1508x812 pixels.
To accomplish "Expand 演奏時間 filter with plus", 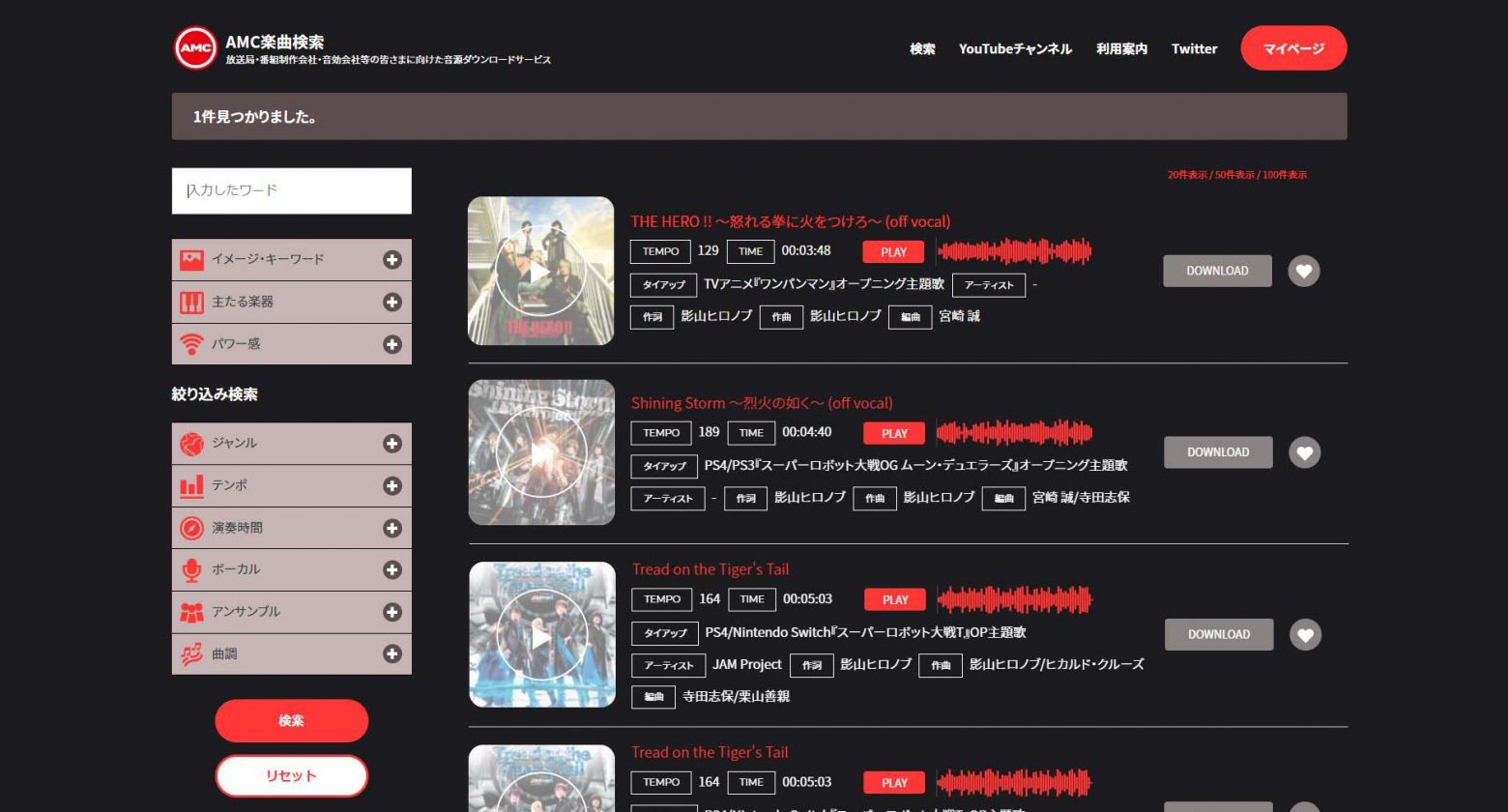I will (391, 528).
